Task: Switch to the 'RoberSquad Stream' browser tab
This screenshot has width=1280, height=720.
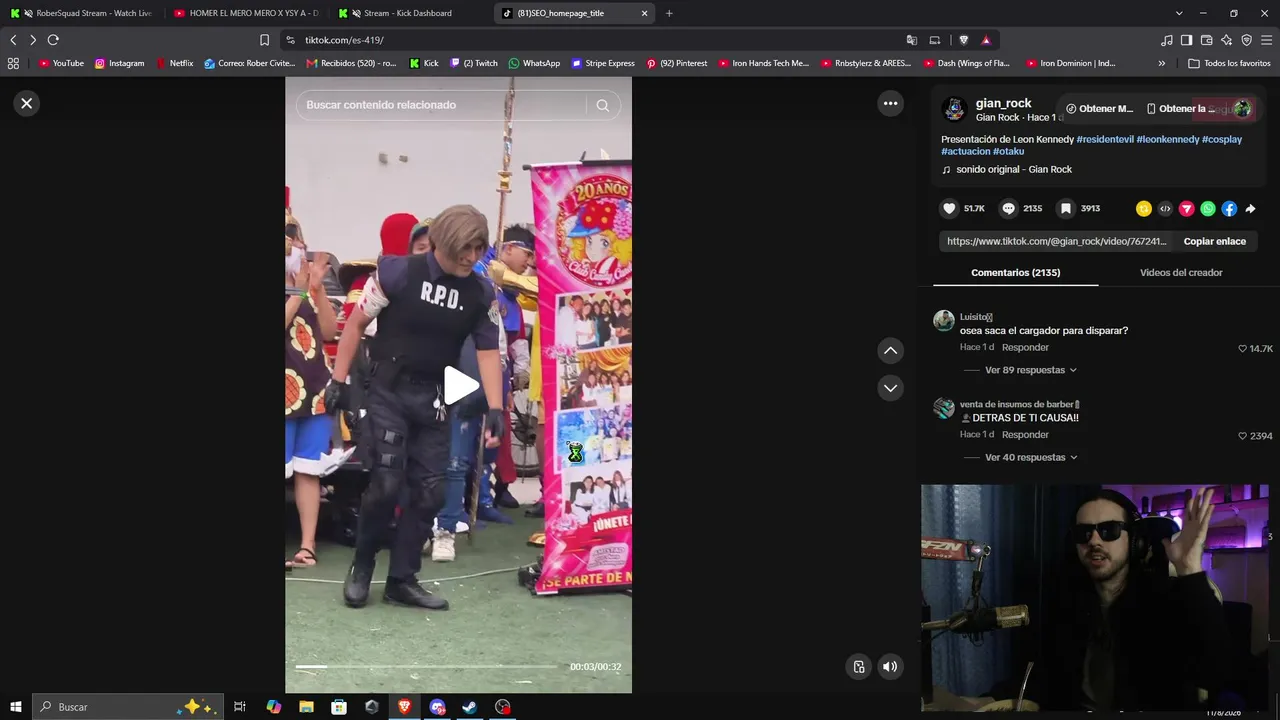Action: (82, 13)
